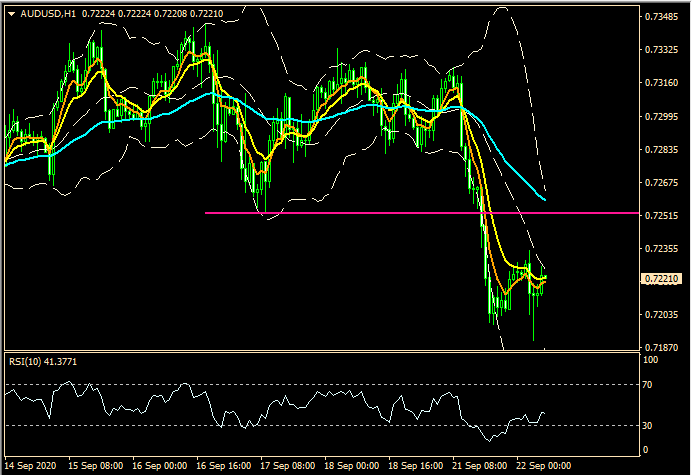Click the 0.73160 price scale label
692x475 pixels.
[x=662, y=83]
